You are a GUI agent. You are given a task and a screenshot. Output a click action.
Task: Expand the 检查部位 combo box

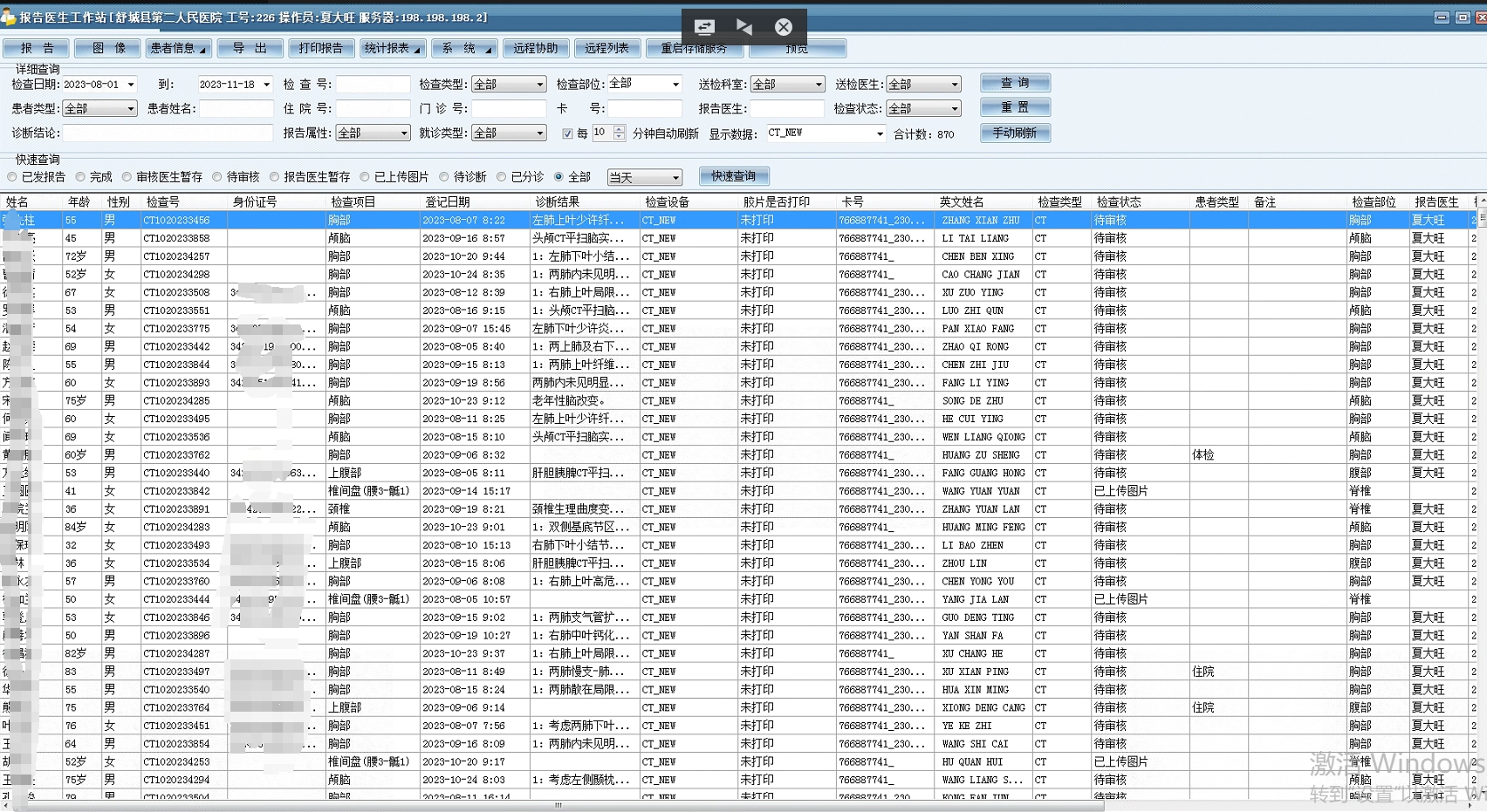(675, 85)
